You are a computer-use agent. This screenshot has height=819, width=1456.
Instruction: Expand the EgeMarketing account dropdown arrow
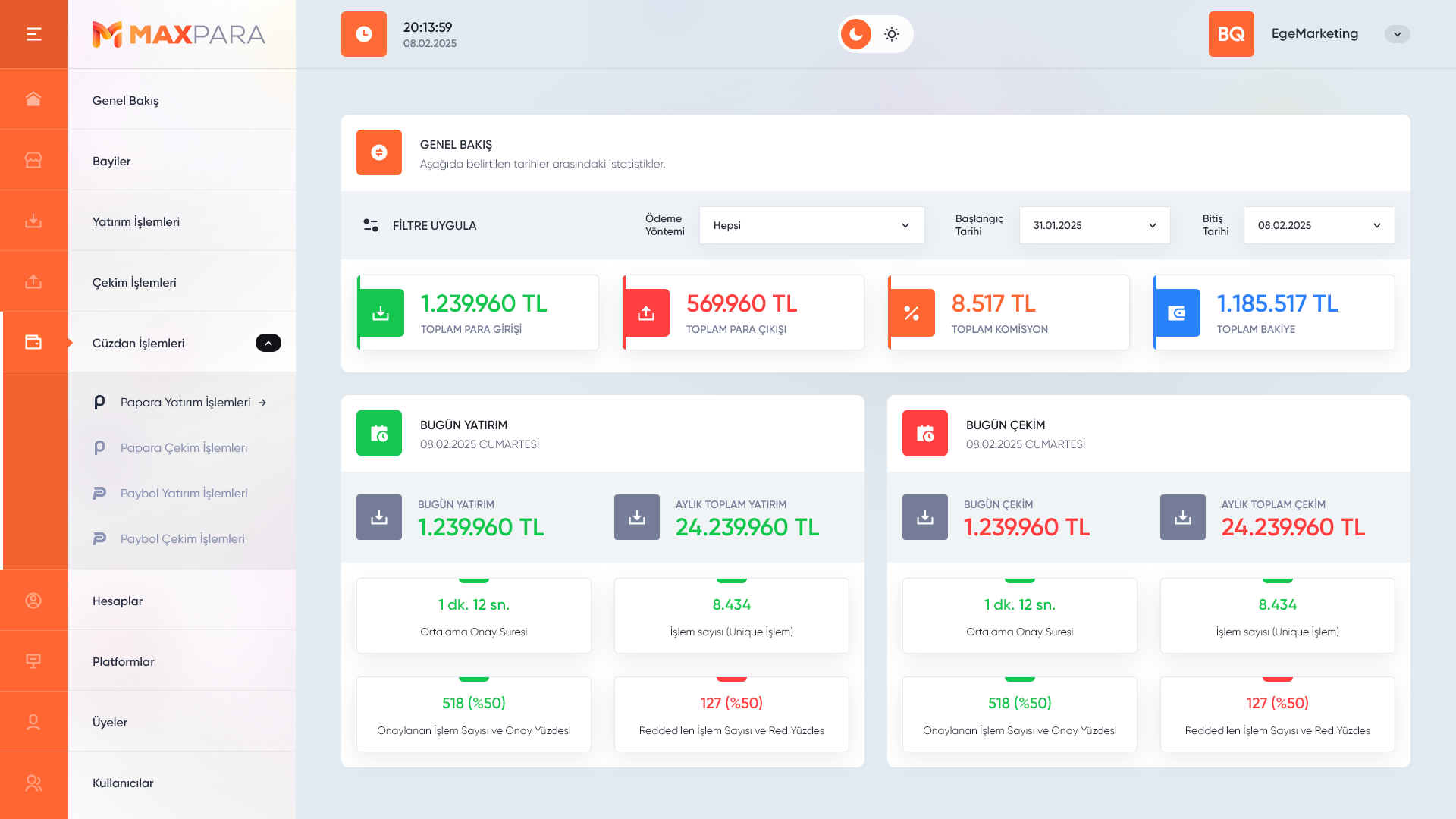click(x=1397, y=34)
